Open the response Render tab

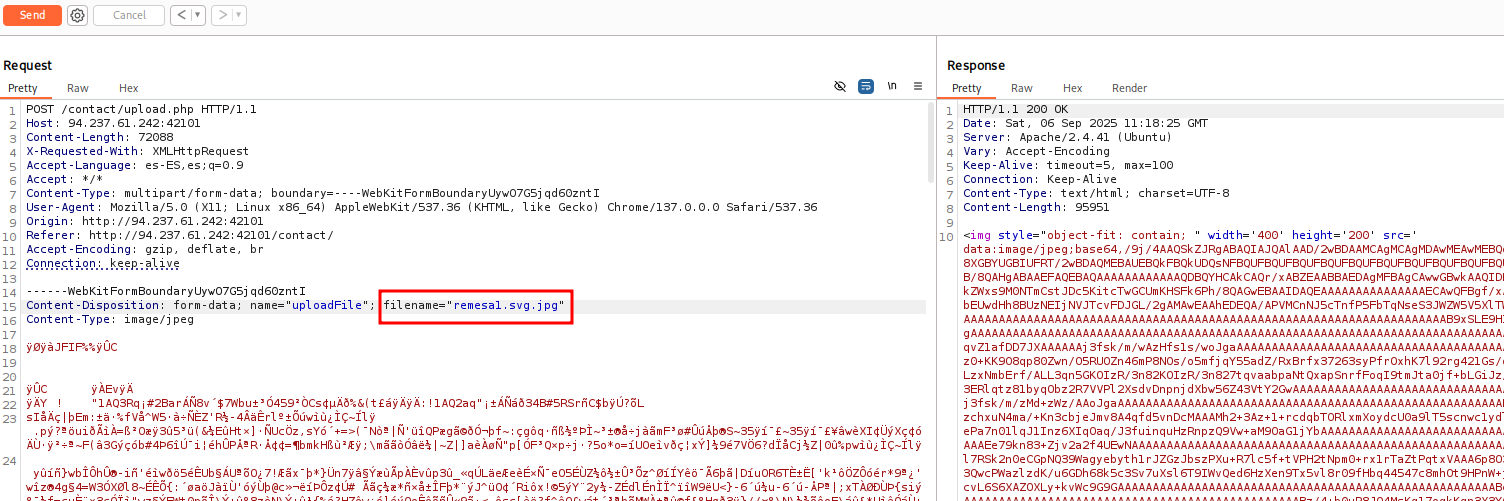(x=1129, y=88)
